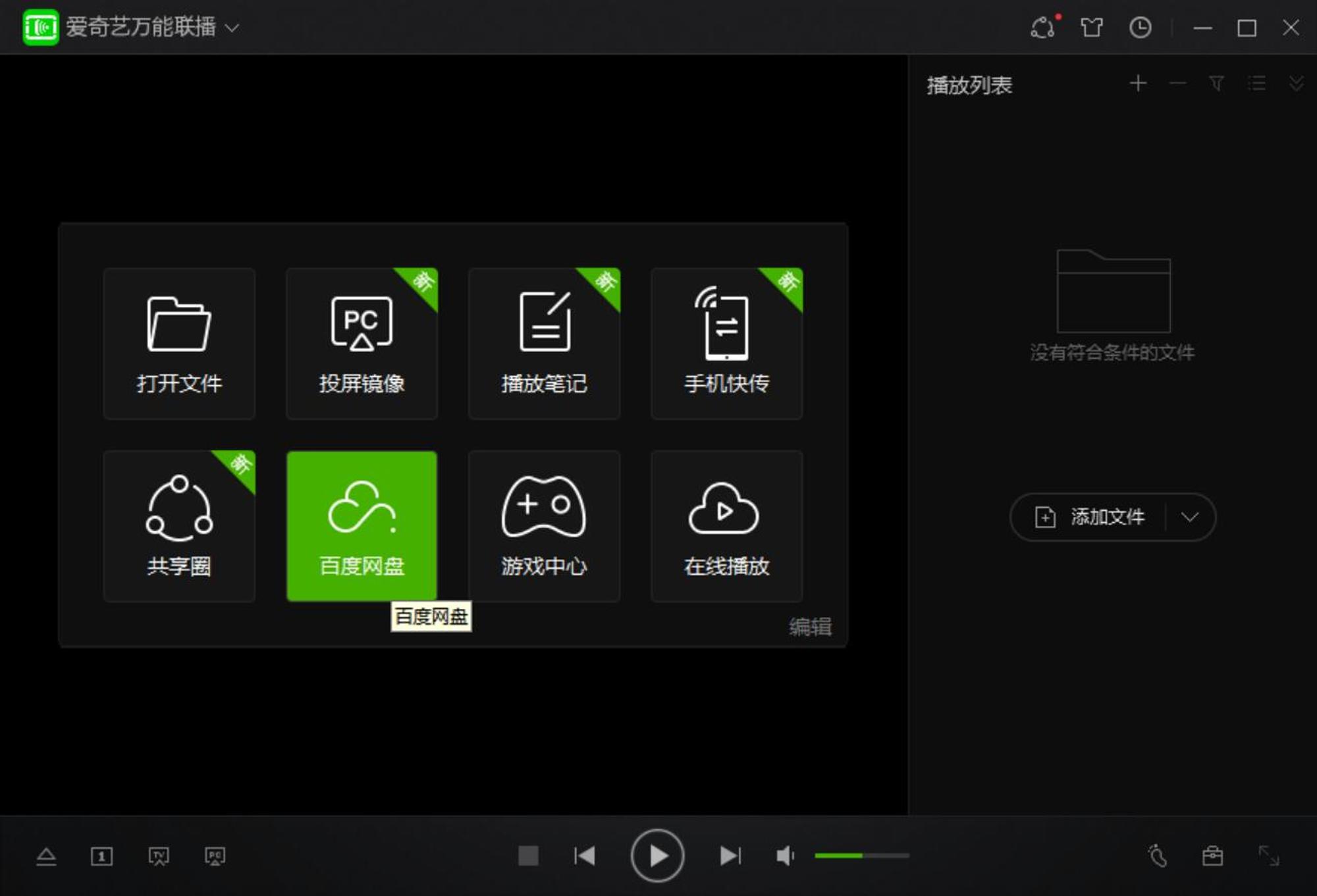
Task: Open the skin (shirt) icon
Action: pos(1092,27)
